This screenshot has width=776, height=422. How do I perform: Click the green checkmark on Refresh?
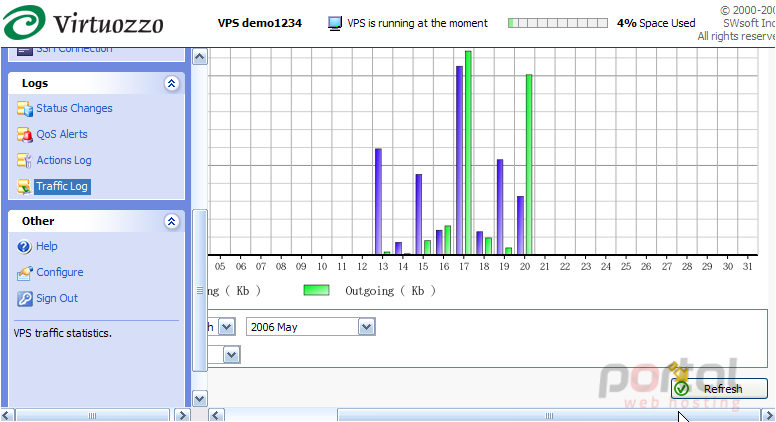tap(681, 389)
